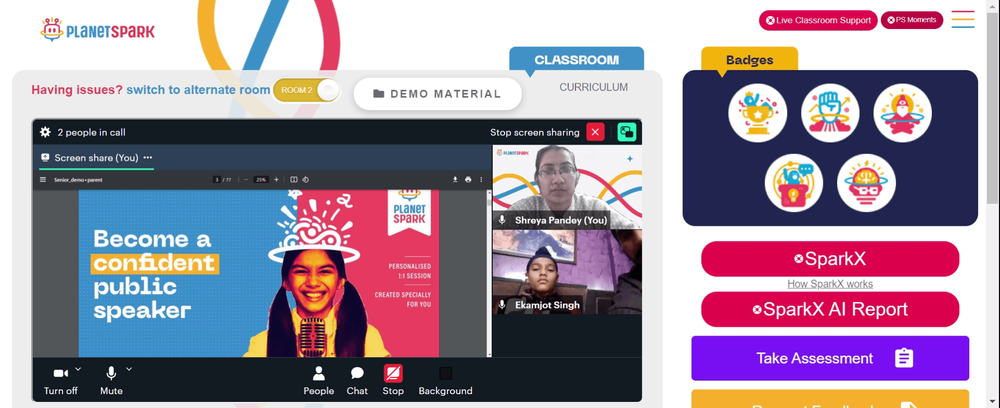
Task: Open the People panel
Action: coord(318,381)
